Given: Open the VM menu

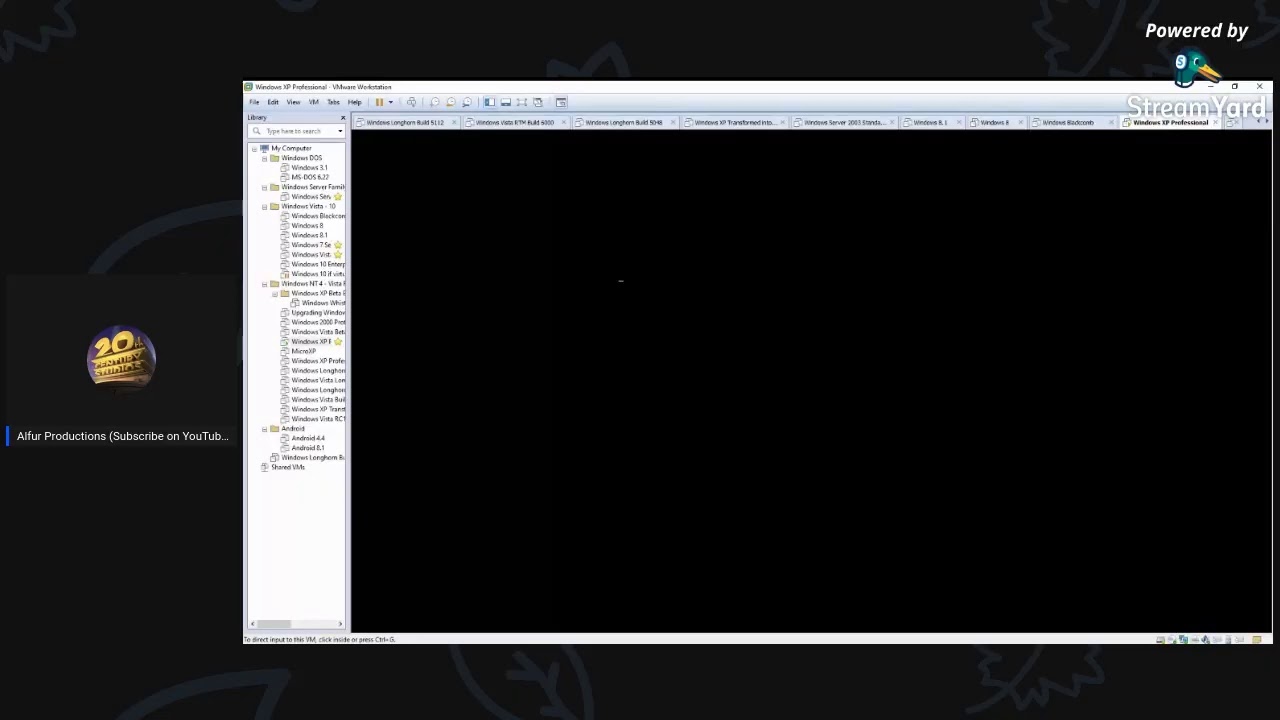Looking at the screenshot, I should 314,102.
